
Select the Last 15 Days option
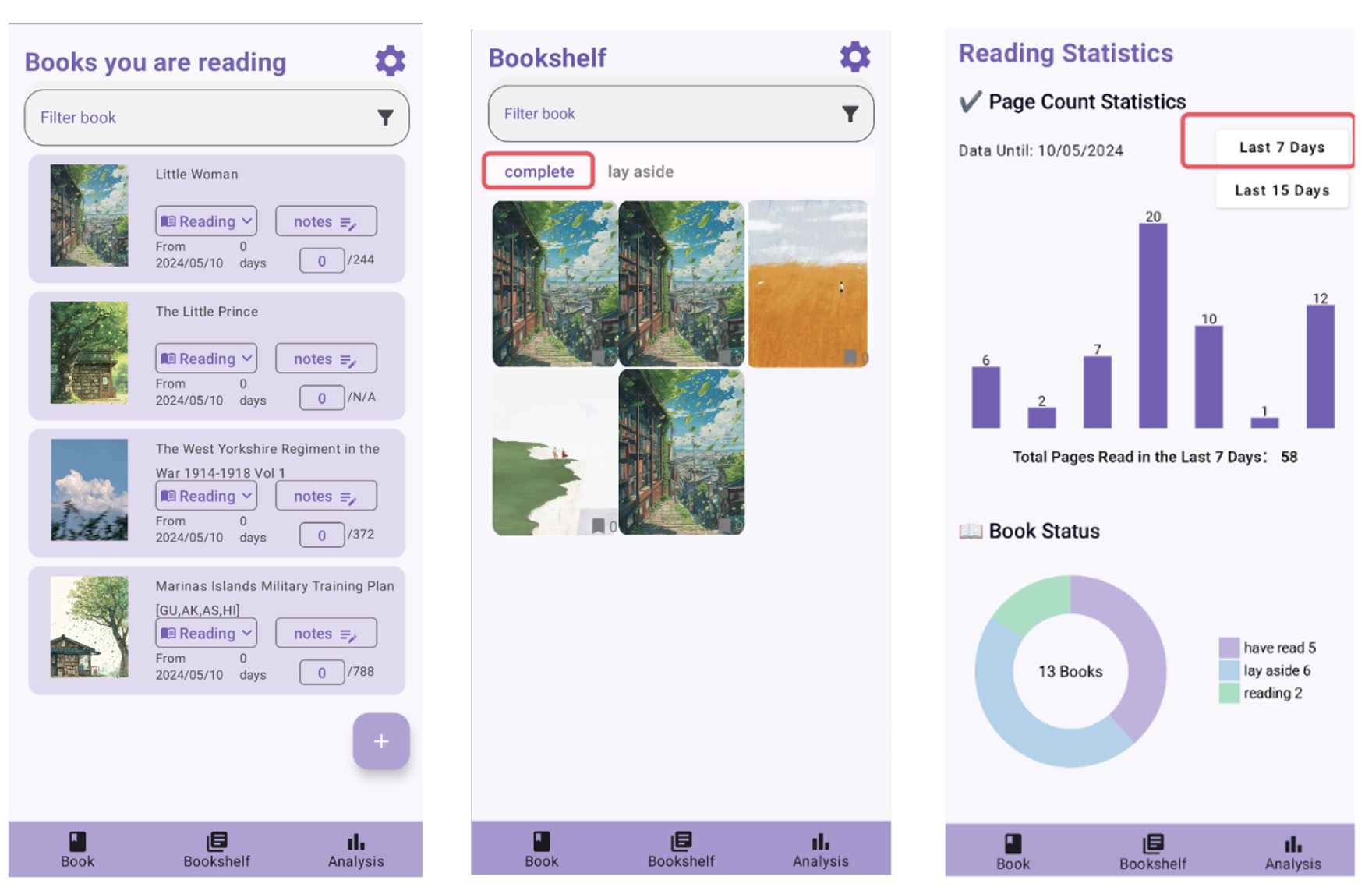pos(1282,190)
